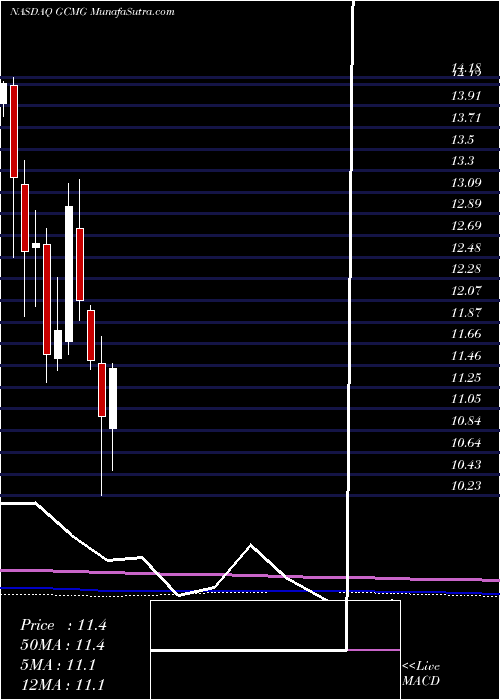Click the 13.09 price axis label
500x700 pixels.
(466, 183)
